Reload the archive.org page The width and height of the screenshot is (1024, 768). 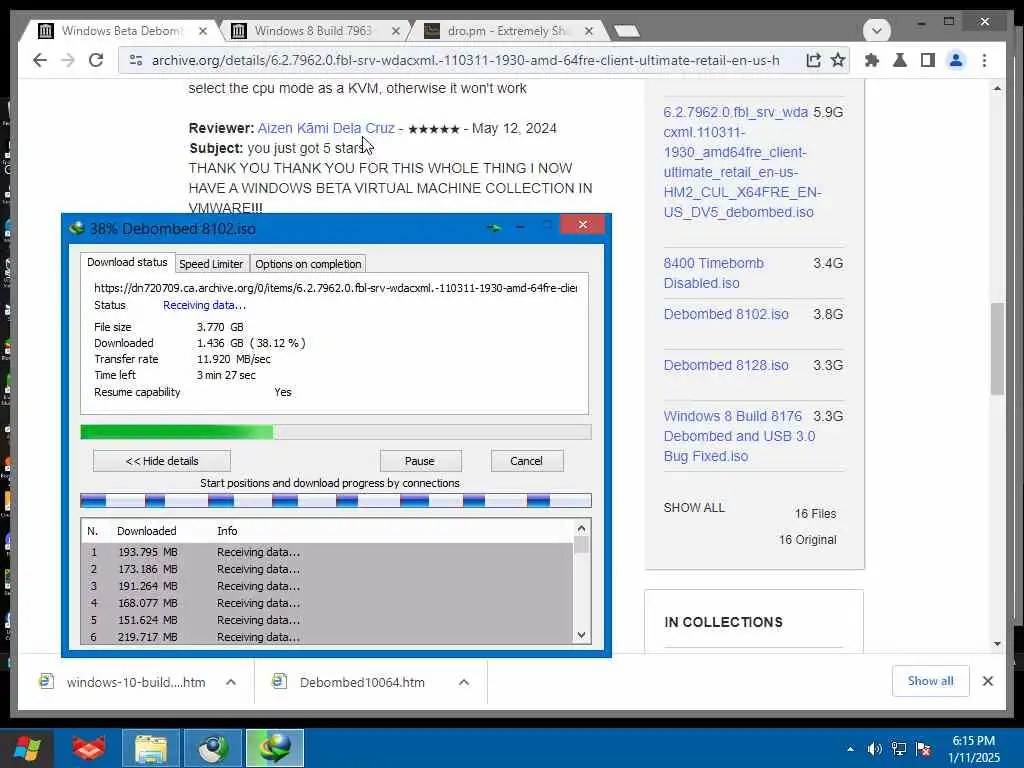96,60
